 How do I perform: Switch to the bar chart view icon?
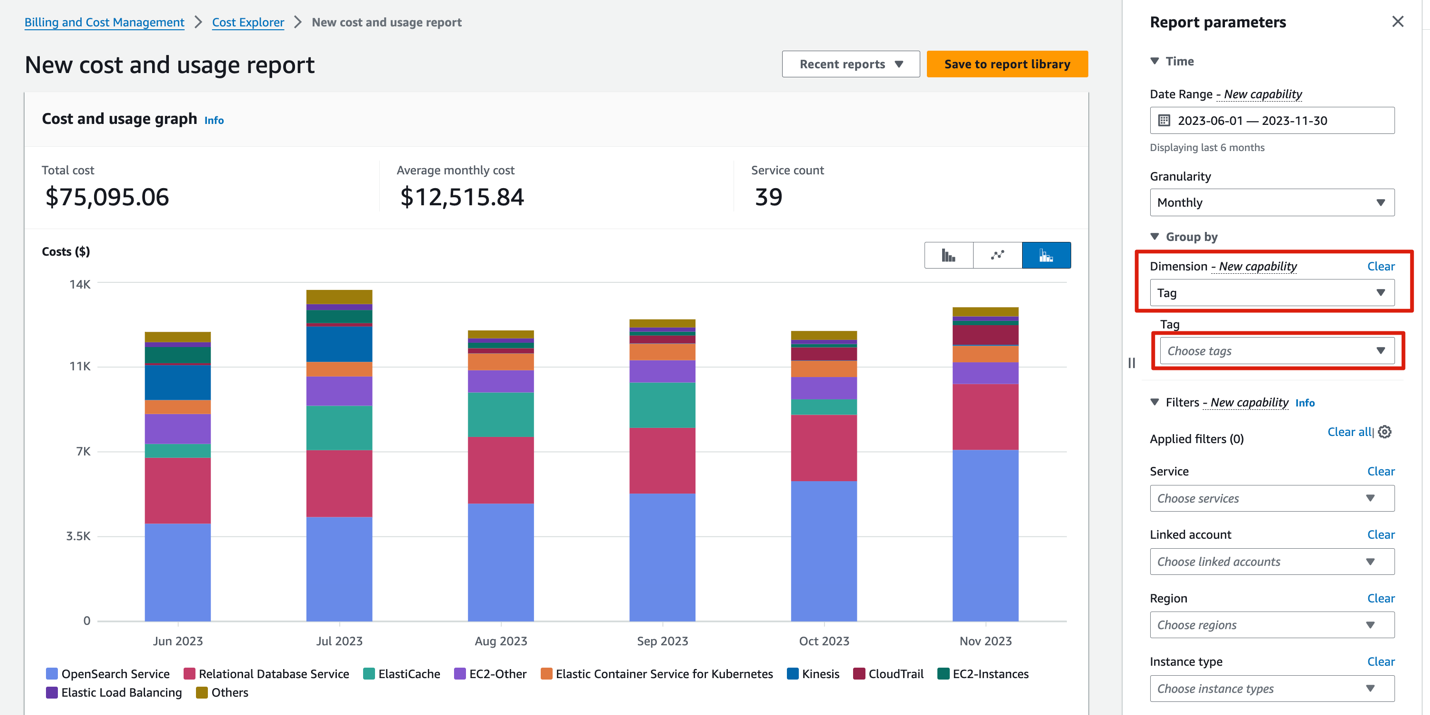[948, 256]
